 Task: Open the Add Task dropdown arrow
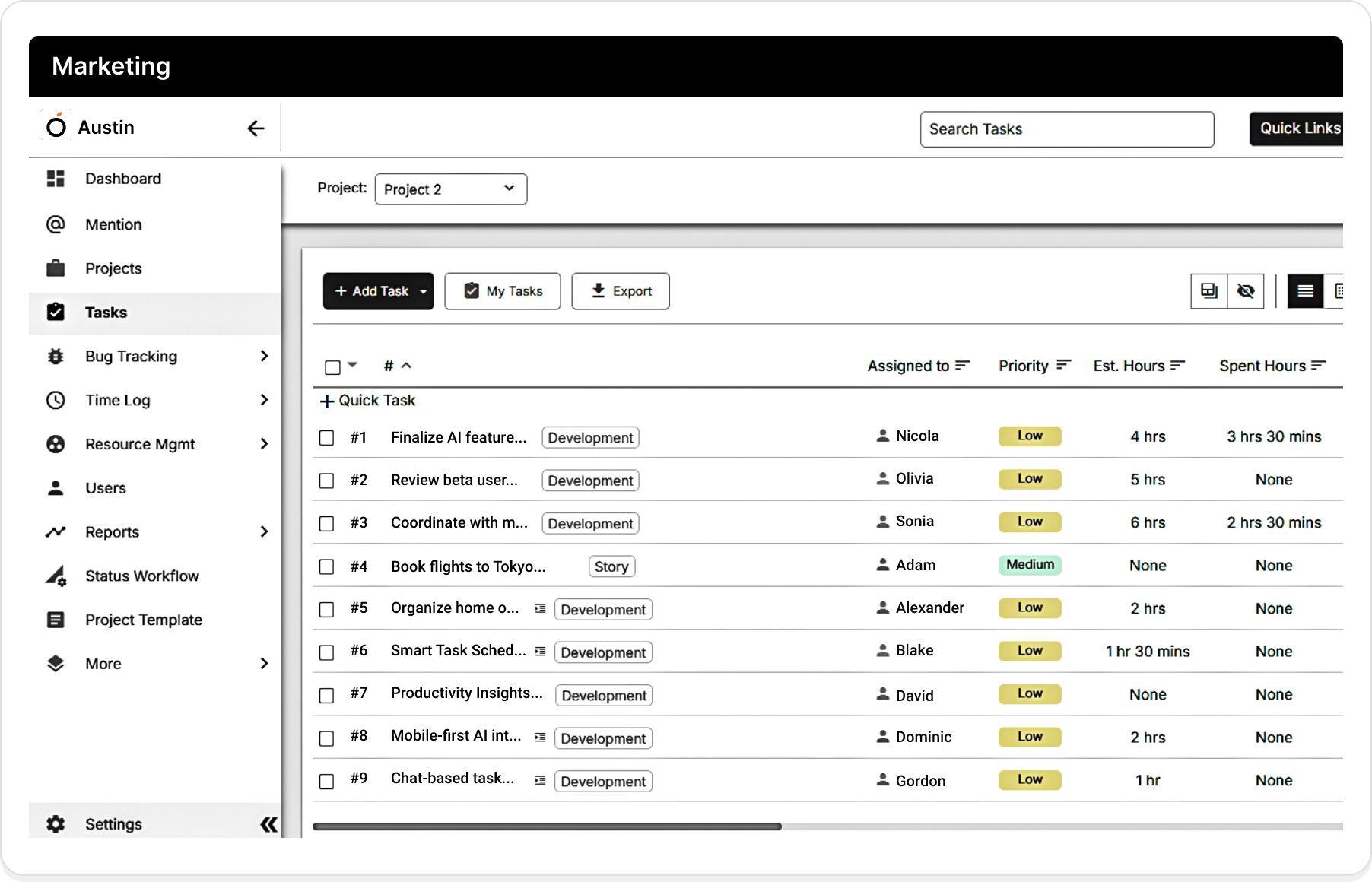423,291
